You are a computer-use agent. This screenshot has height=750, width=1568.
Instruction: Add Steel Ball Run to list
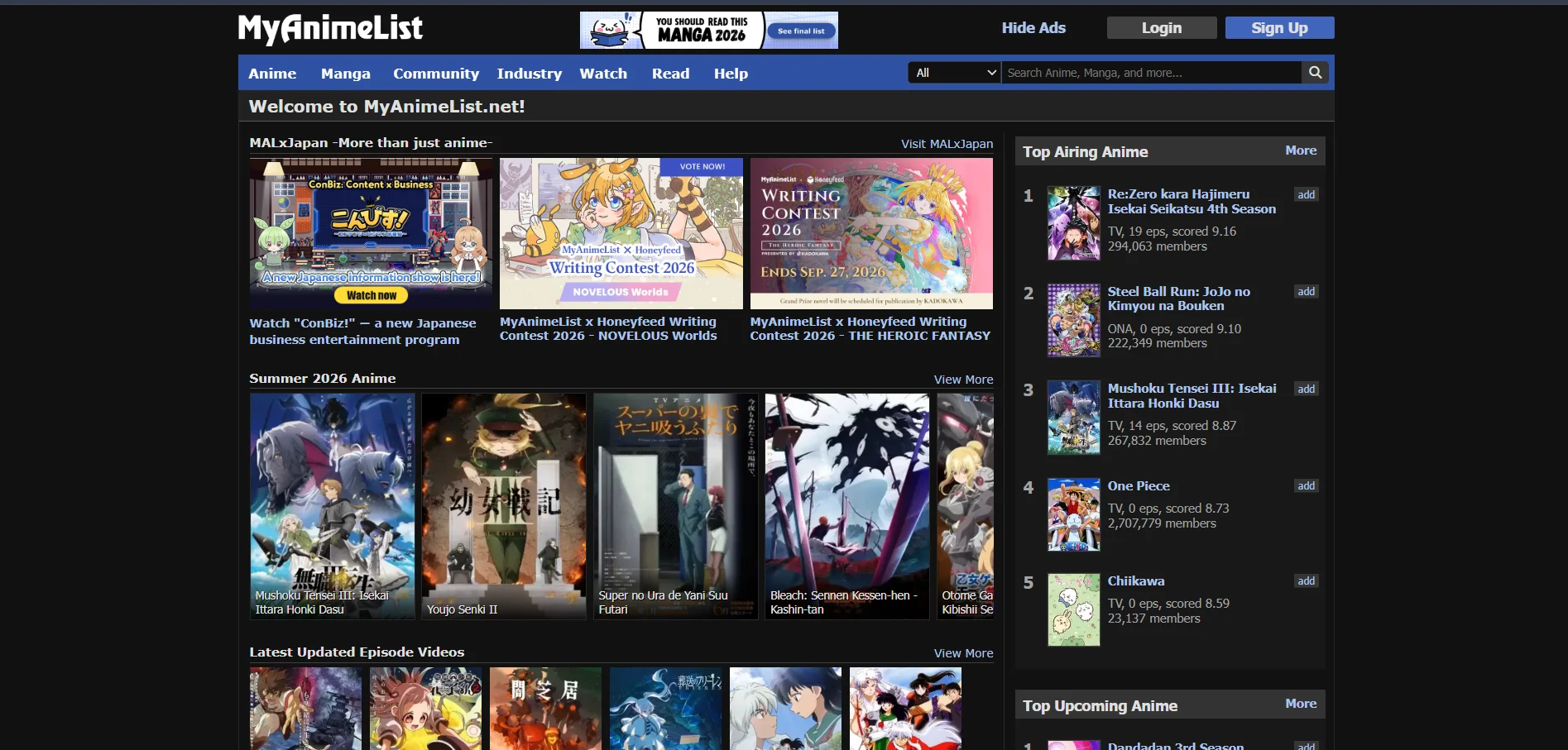click(1306, 292)
